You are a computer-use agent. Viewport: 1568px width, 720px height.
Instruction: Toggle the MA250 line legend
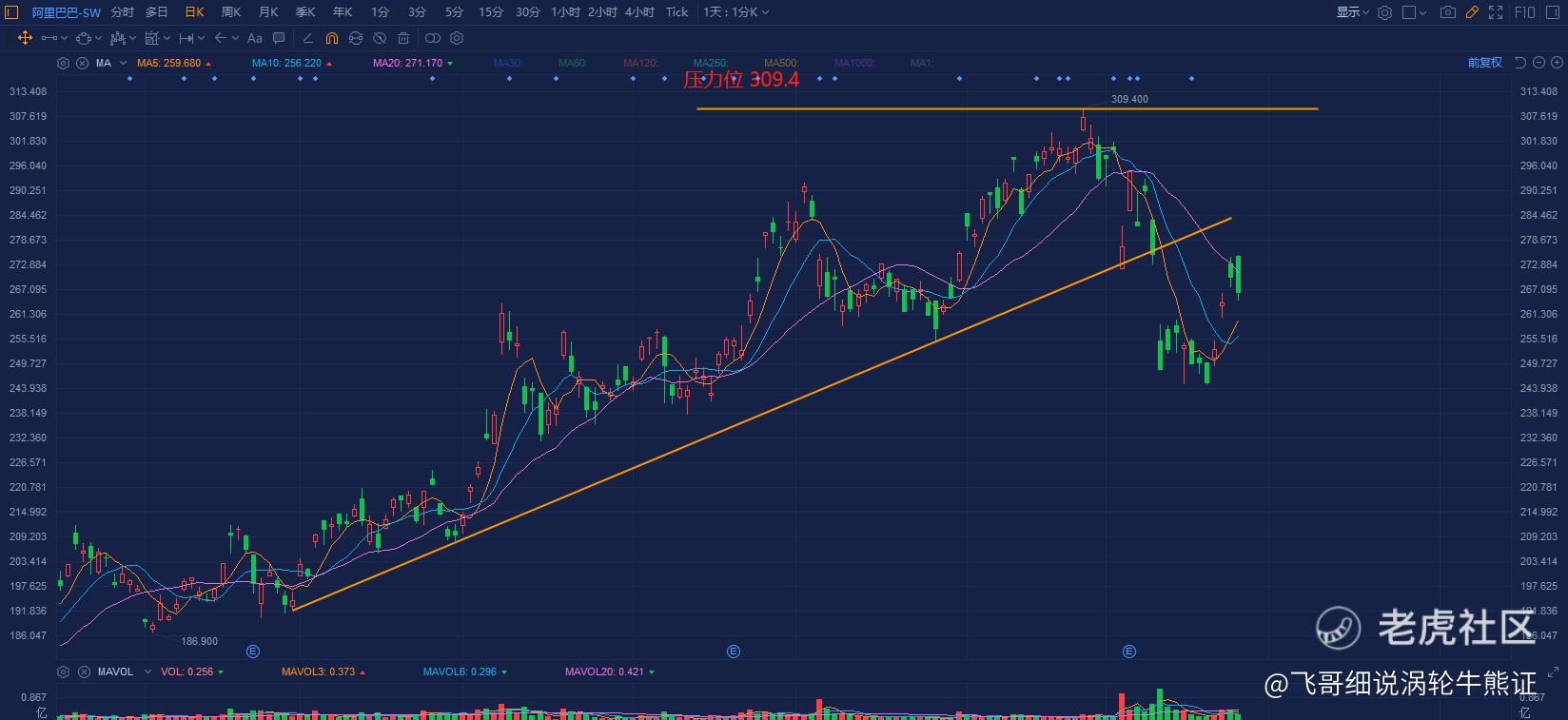pos(711,63)
